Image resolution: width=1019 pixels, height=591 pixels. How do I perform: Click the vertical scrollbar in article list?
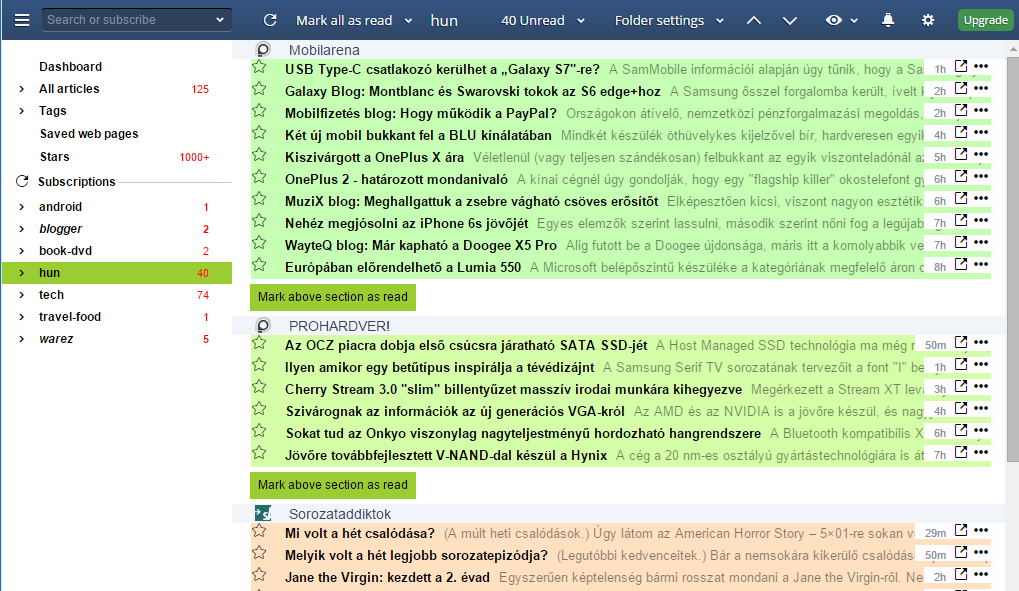point(1012,250)
